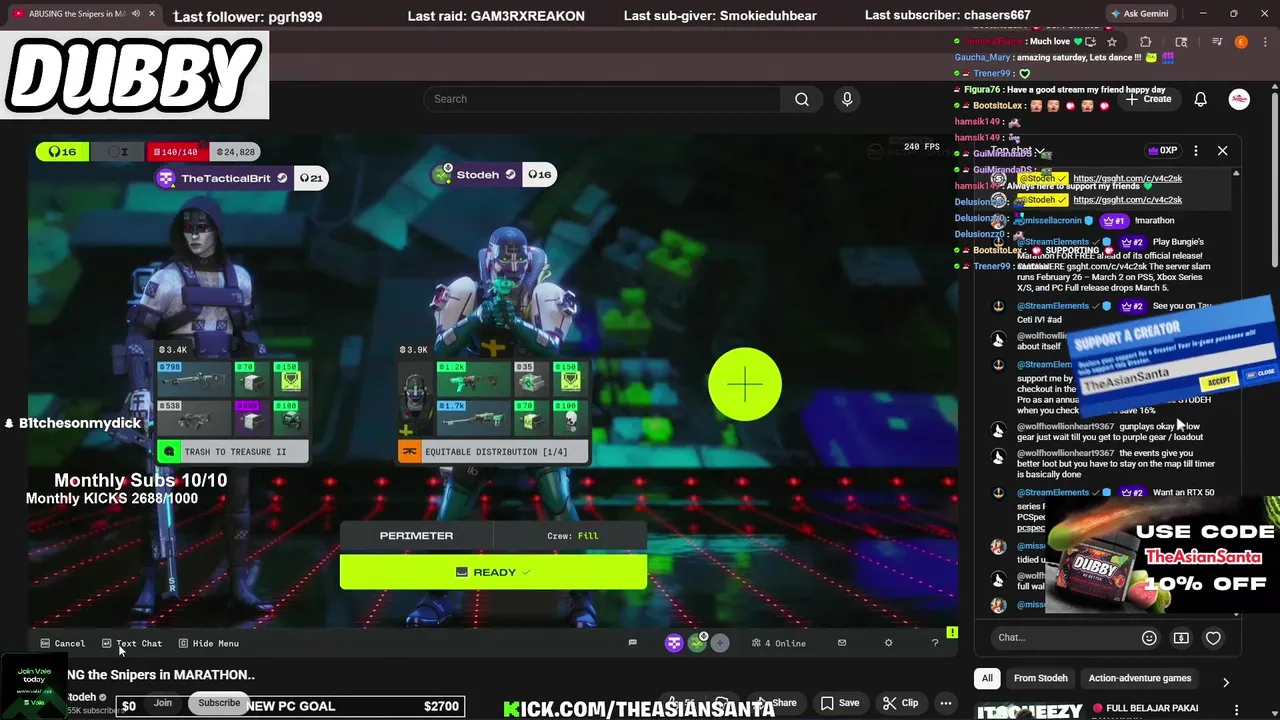1280x720 pixels.
Task: Click the purple squad member avatar
Action: (x=674, y=643)
